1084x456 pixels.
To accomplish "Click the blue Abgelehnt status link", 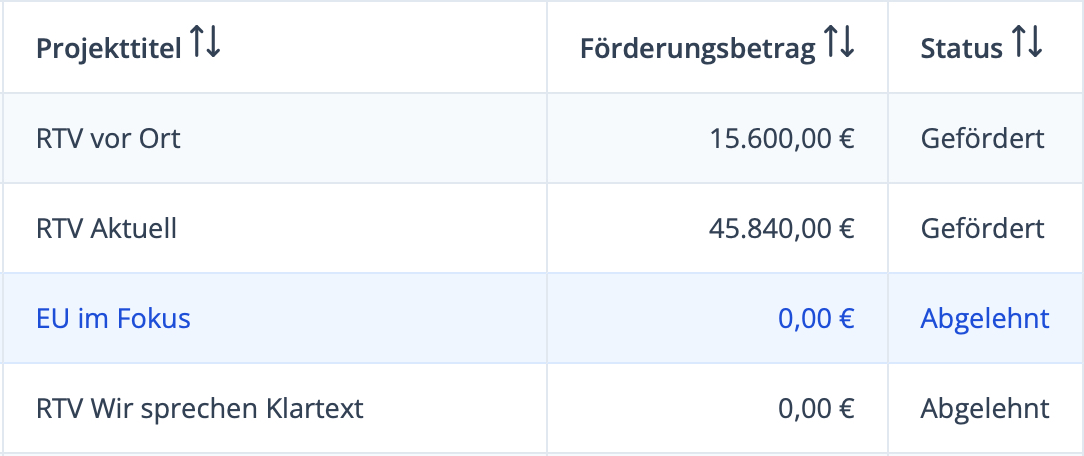I will [985, 319].
